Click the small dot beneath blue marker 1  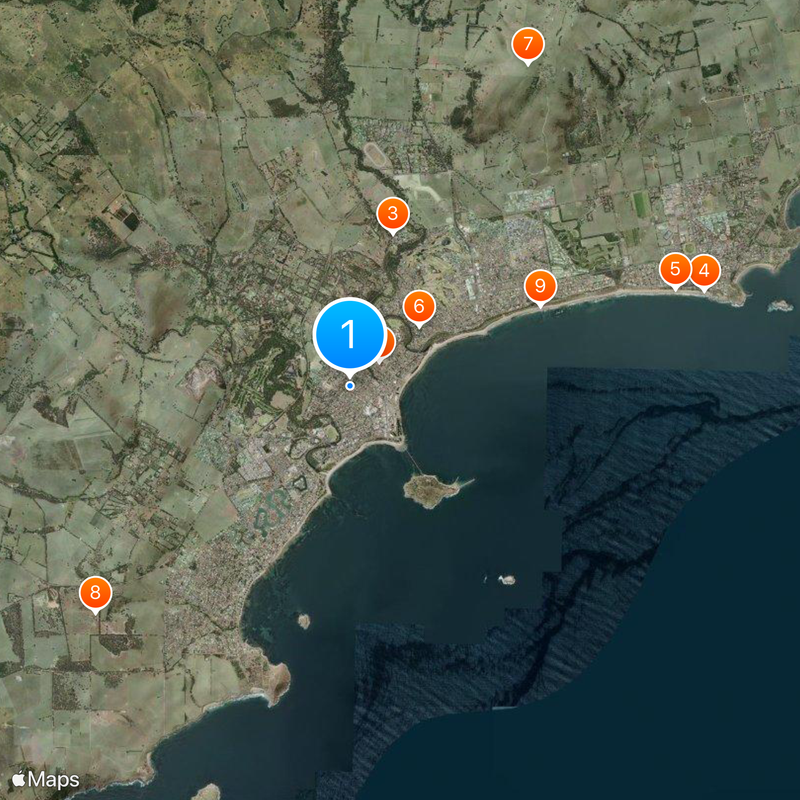[350, 383]
